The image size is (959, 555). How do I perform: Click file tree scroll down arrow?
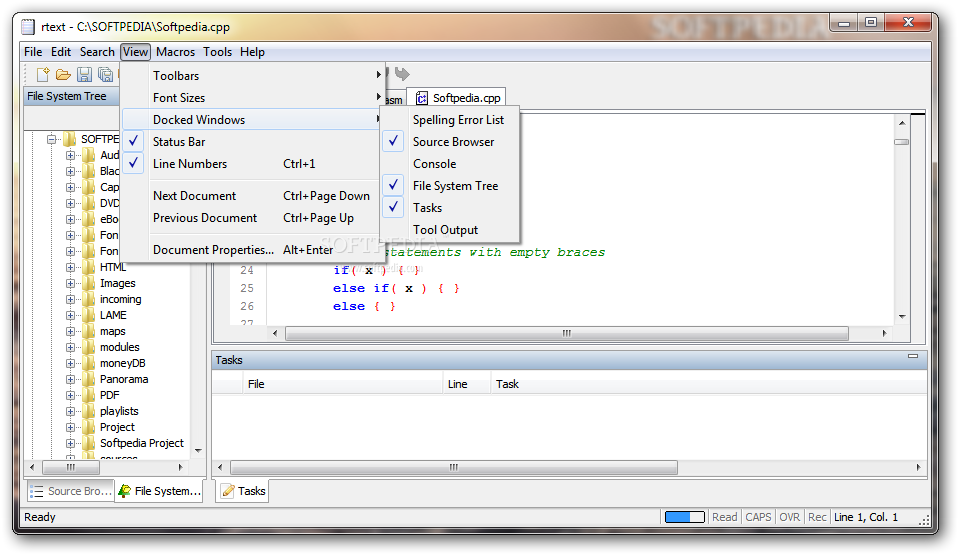(198, 451)
